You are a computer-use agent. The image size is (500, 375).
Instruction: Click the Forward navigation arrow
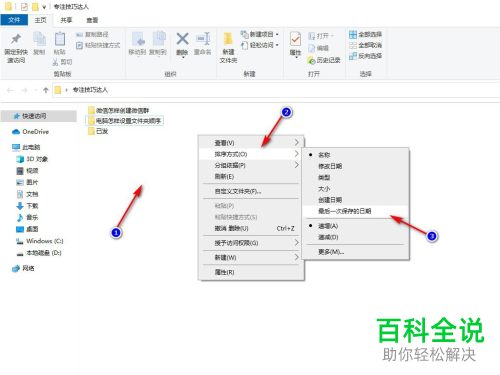24,90
